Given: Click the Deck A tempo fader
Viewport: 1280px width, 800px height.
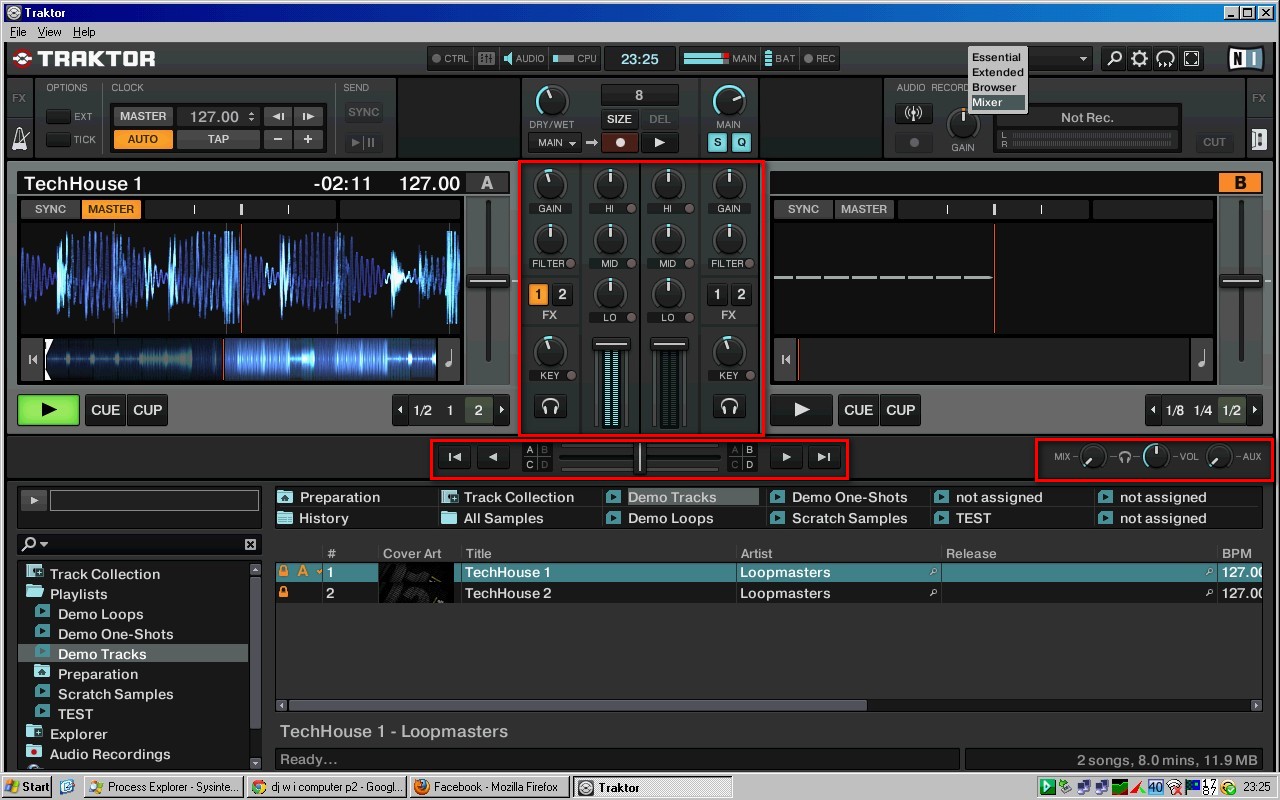Looking at the screenshot, I should point(488,282).
